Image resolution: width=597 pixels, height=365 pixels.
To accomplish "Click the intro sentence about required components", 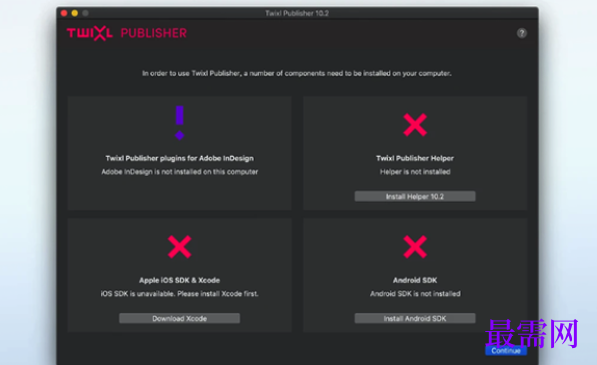I will 297,73.
